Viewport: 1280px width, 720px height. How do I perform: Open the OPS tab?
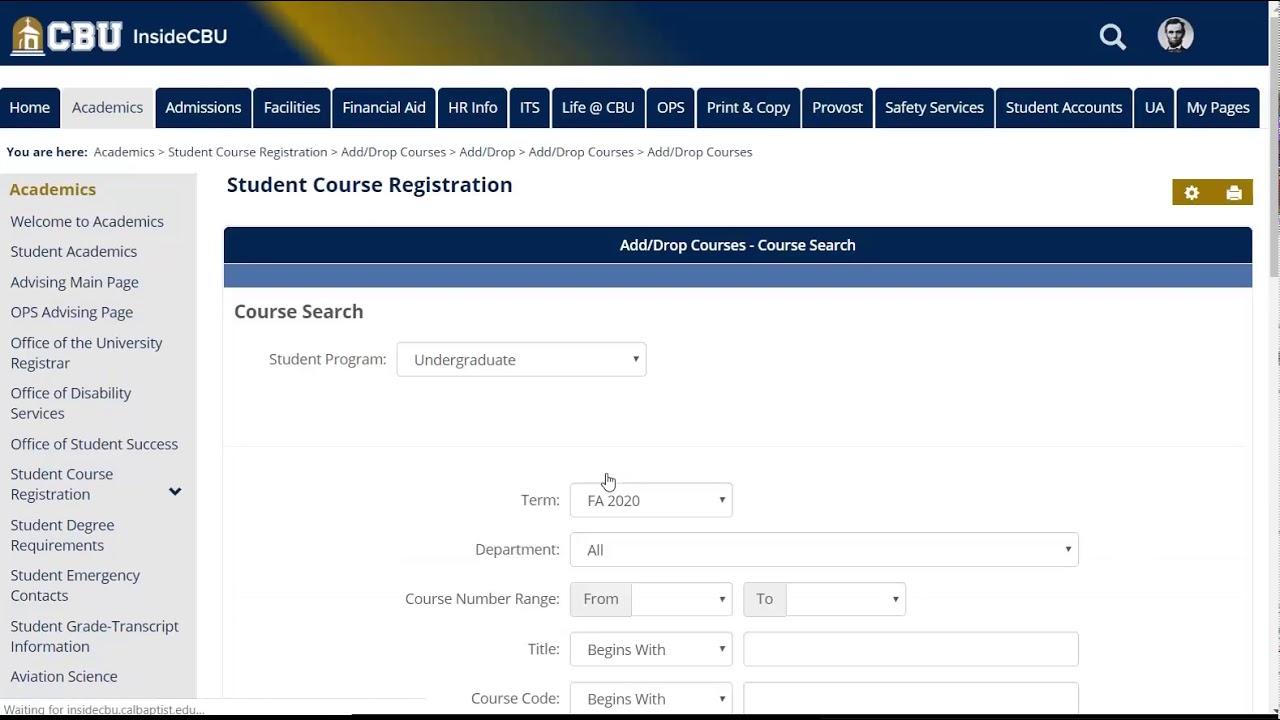[x=671, y=108]
